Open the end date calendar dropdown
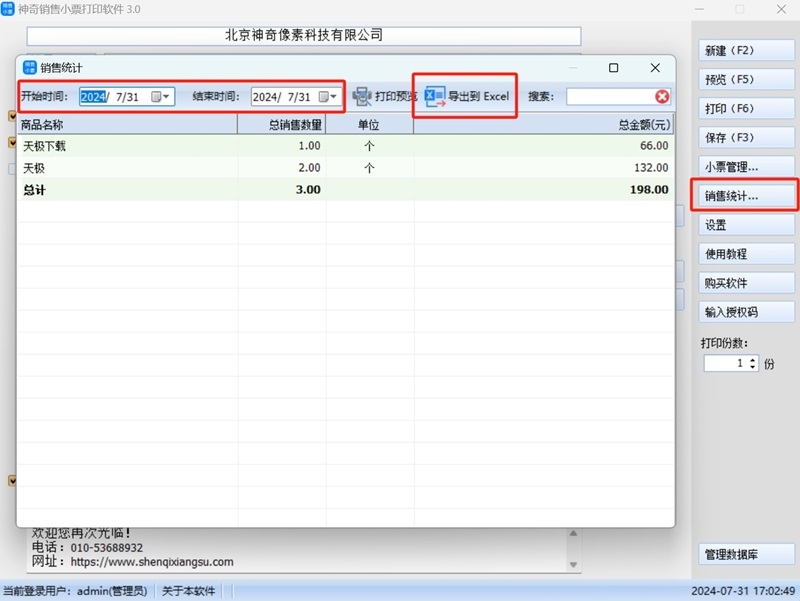This screenshot has width=800, height=601. [x=328, y=96]
